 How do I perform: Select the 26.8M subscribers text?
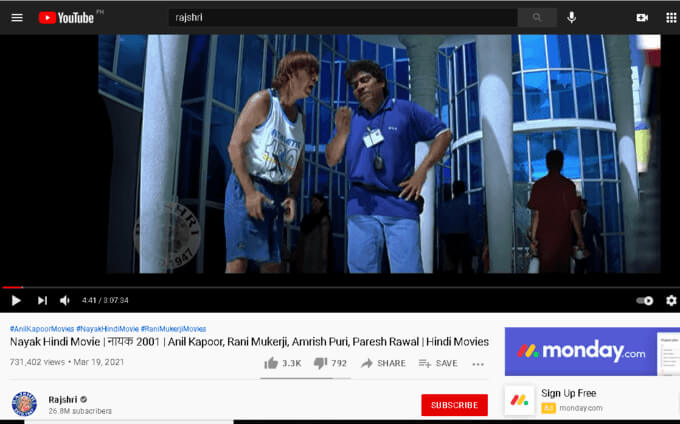pyautogui.click(x=80, y=411)
